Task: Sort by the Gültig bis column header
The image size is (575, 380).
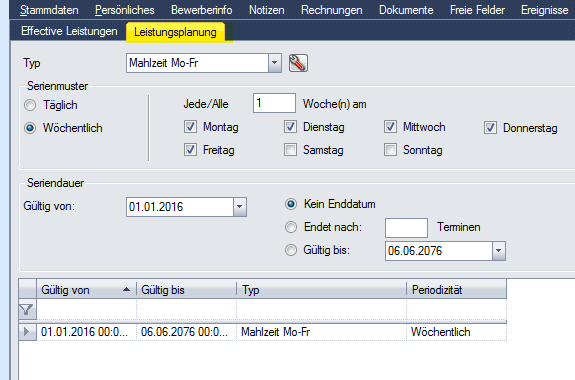Action: [187, 290]
